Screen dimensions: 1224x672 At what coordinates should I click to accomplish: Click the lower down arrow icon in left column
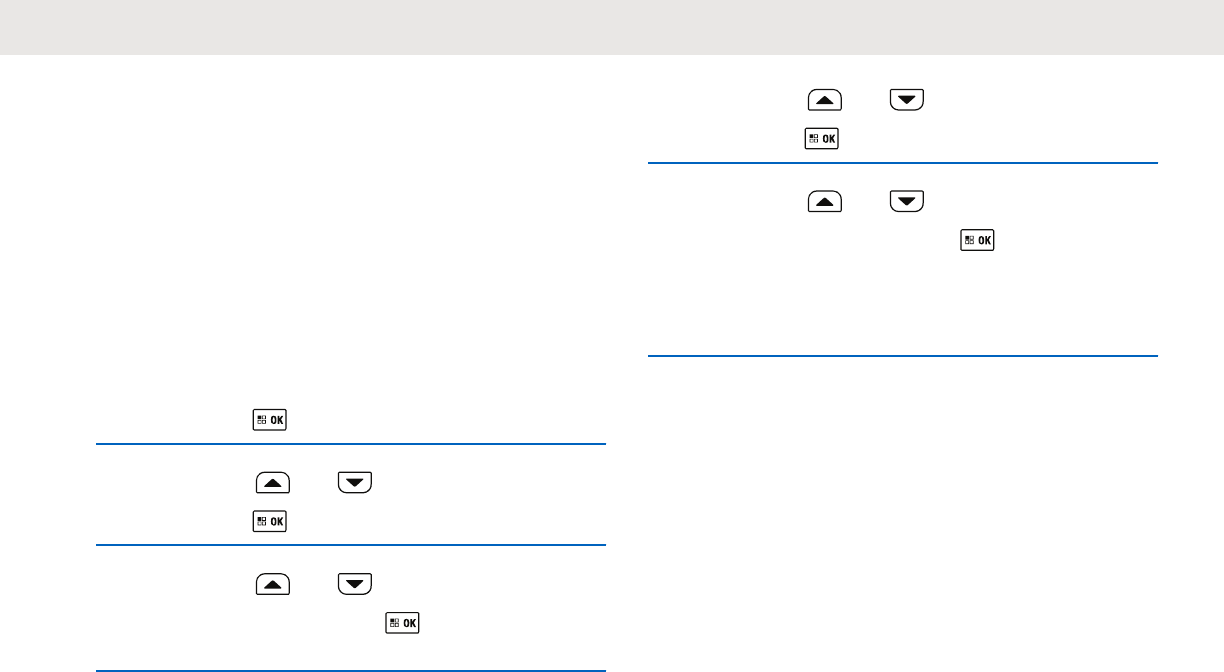click(x=354, y=584)
